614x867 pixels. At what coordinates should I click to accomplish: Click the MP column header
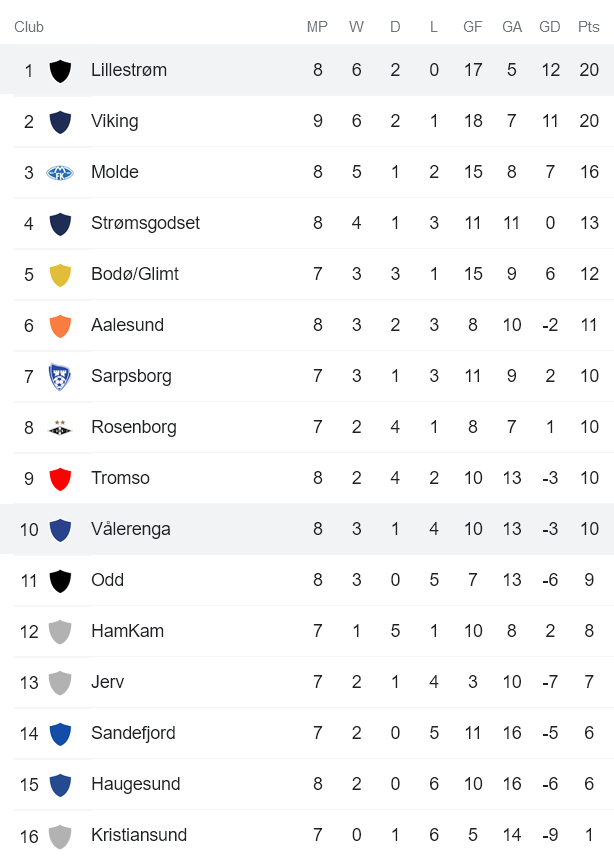click(317, 27)
